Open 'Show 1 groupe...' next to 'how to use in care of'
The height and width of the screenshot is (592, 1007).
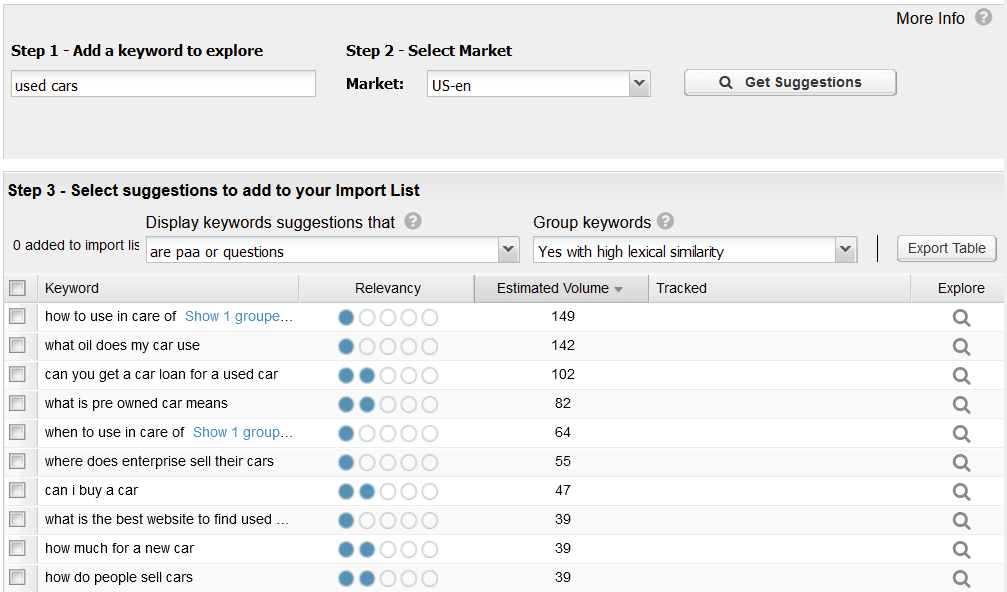[239, 316]
